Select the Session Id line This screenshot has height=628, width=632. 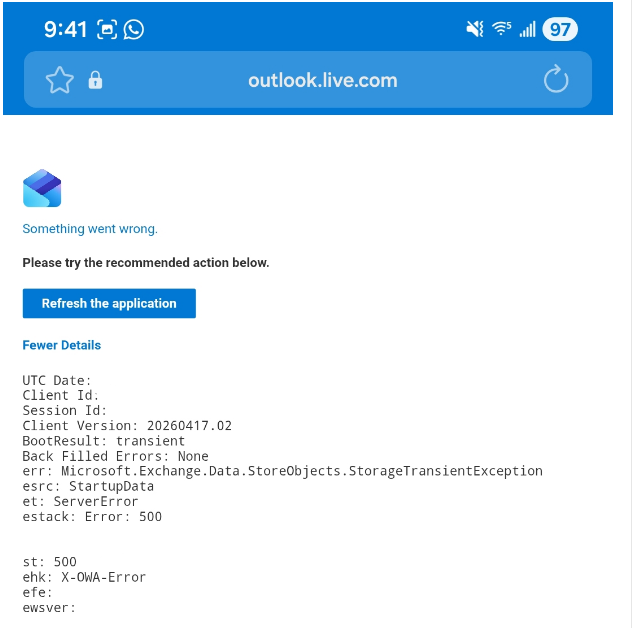coord(64,410)
